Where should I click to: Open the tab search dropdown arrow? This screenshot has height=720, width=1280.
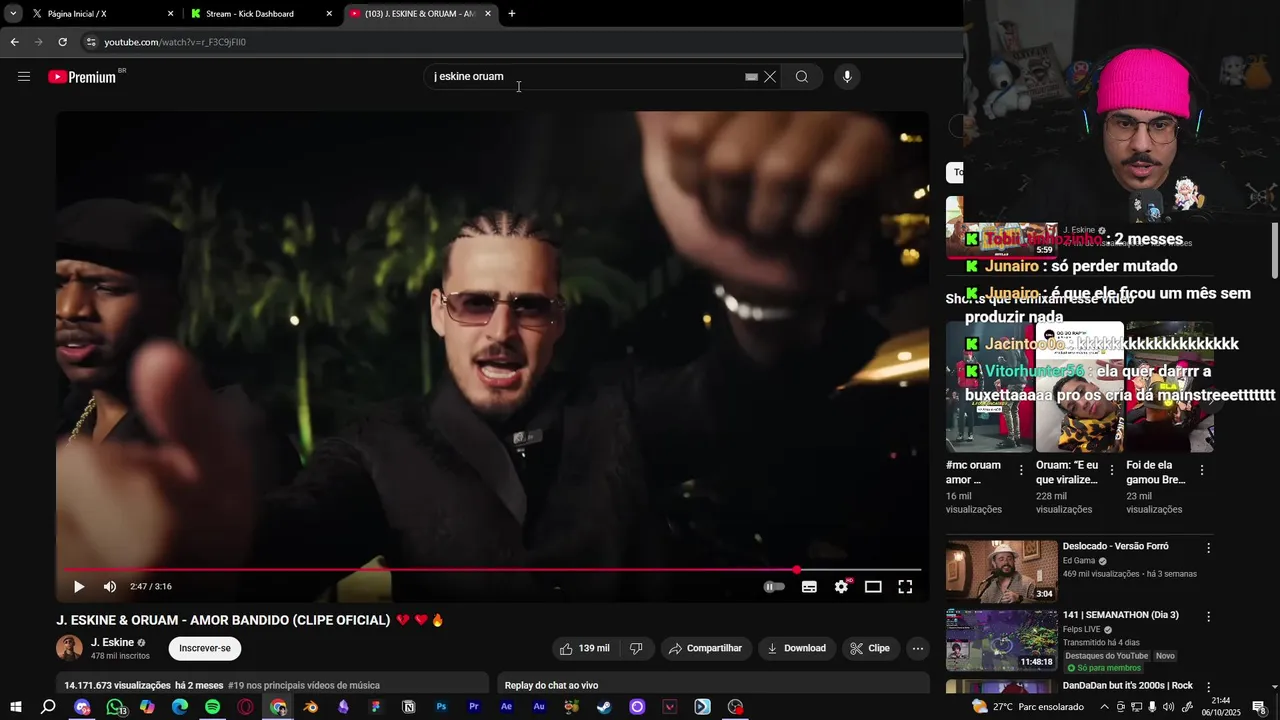[13, 14]
